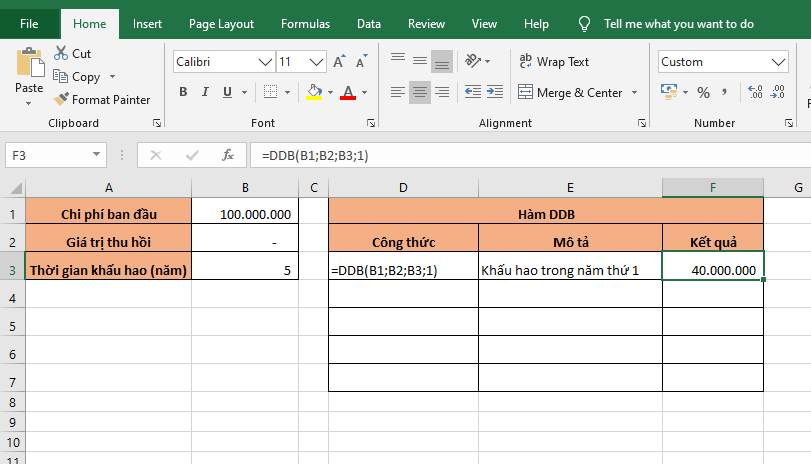Click the Tell me lightbulb icon

tap(584, 24)
